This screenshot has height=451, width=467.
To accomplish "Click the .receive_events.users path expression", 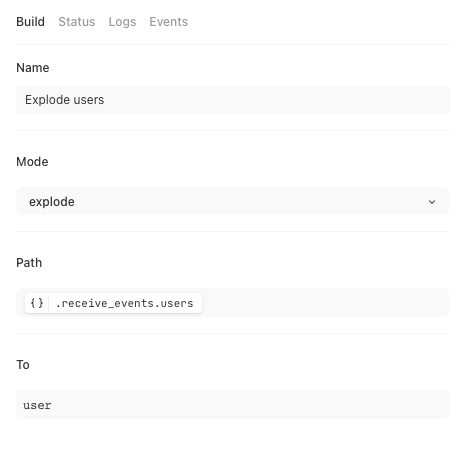I will [124, 303].
